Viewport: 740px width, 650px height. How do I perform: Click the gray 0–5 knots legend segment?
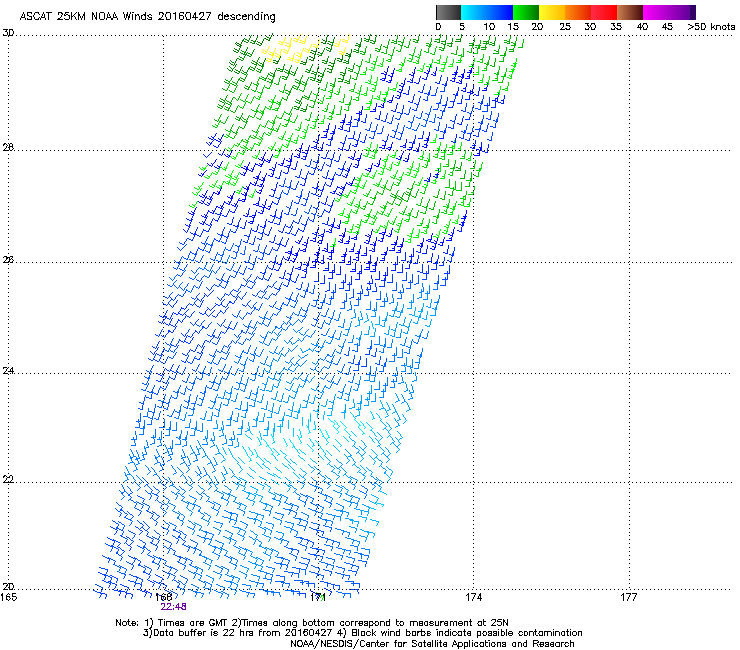pos(448,12)
